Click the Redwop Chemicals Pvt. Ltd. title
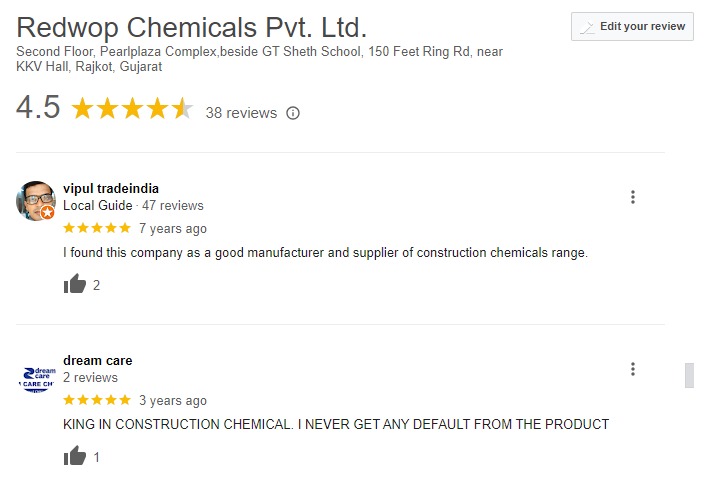Image resolution: width=727 pixels, height=494 pixels. (x=192, y=27)
